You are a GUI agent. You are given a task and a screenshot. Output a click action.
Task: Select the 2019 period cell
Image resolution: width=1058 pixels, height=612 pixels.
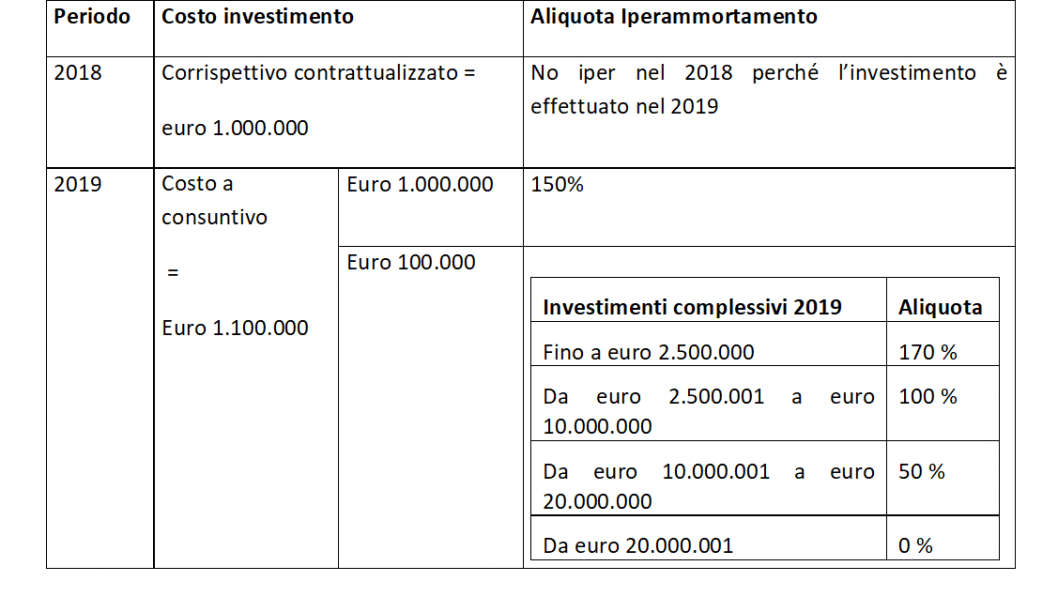pos(77,185)
